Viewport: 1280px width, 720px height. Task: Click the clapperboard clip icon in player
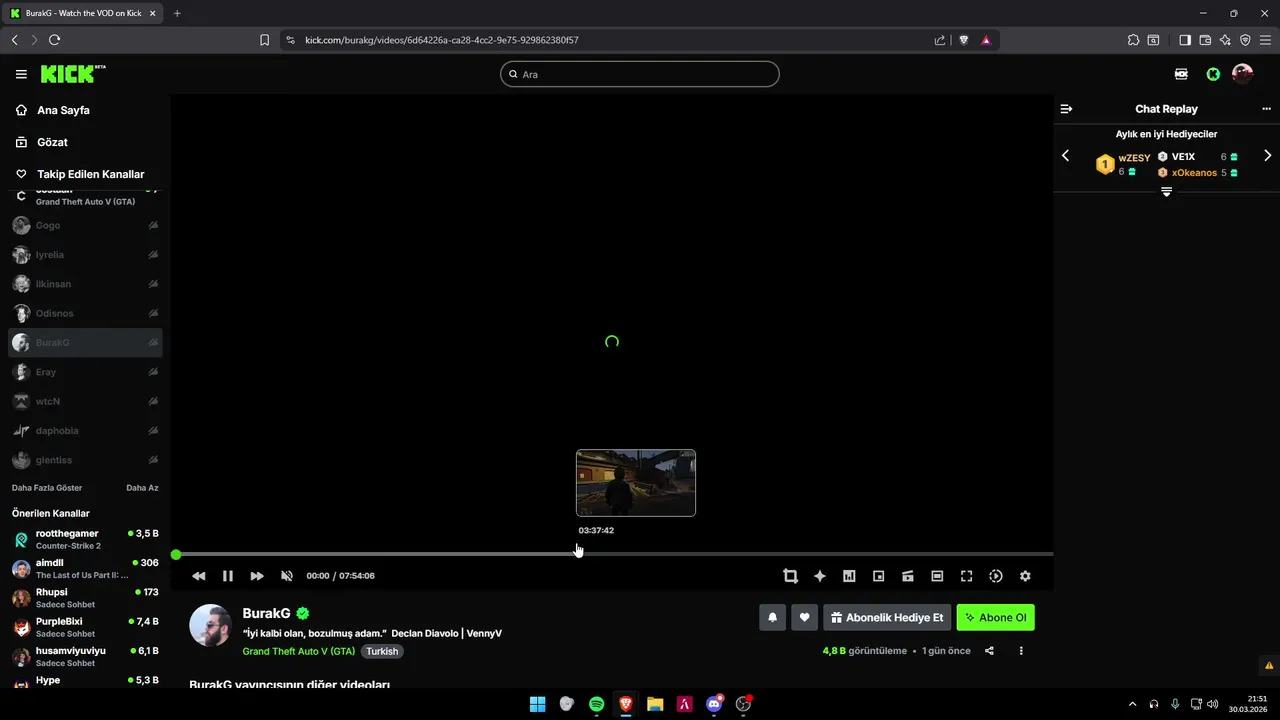(x=908, y=576)
